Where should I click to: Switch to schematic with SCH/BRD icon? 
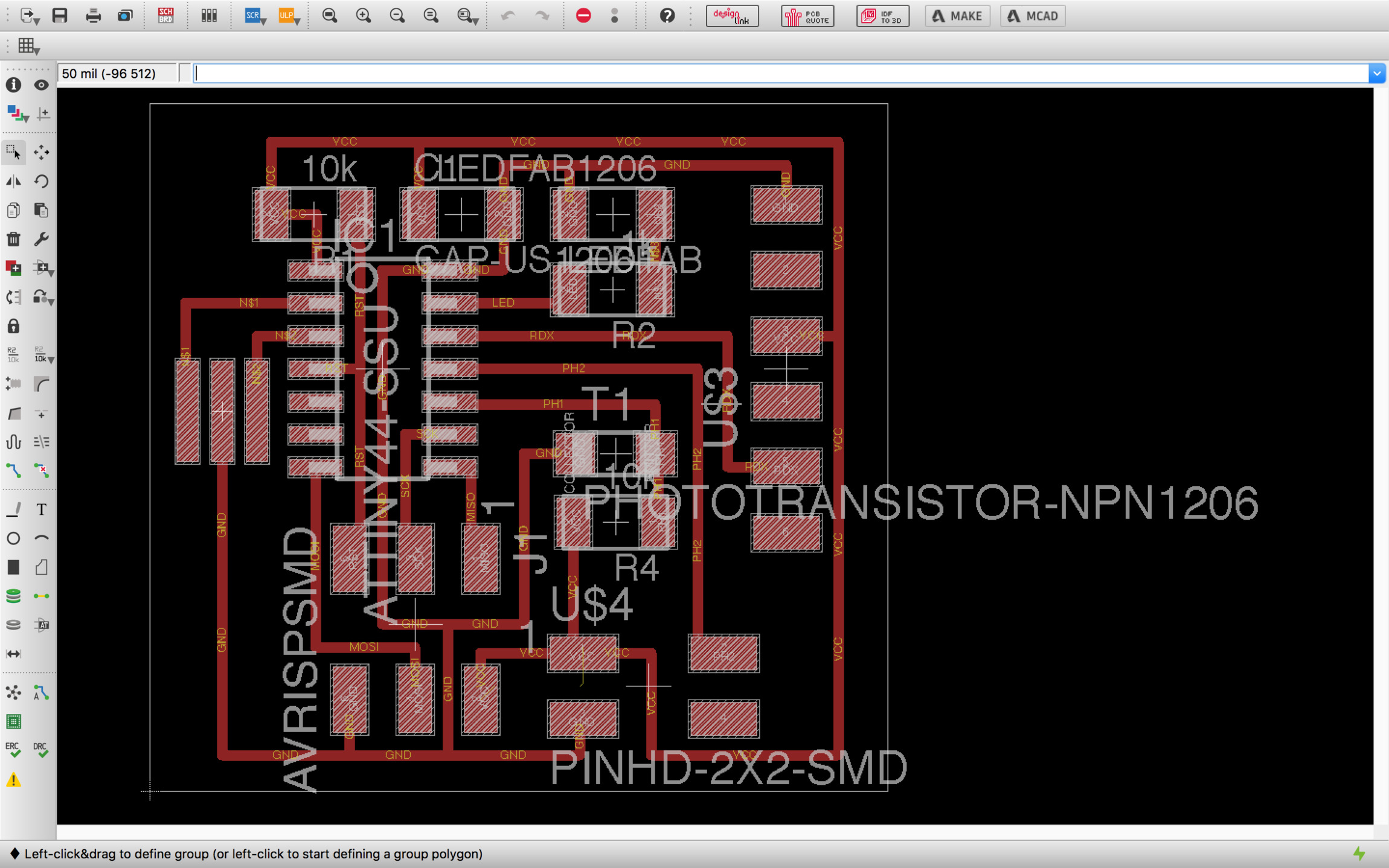(x=165, y=16)
